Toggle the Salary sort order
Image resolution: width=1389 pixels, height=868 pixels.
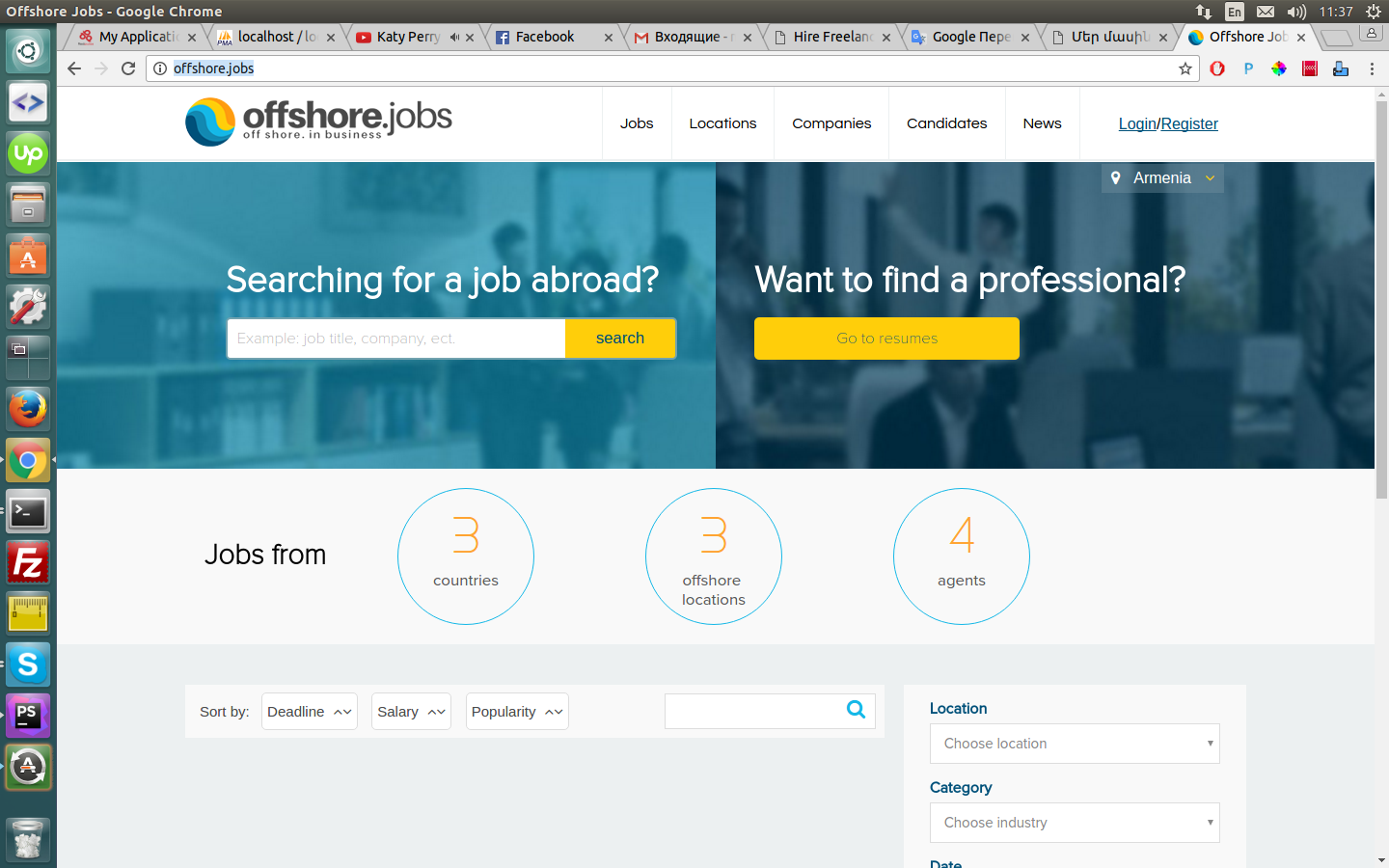[411, 712]
